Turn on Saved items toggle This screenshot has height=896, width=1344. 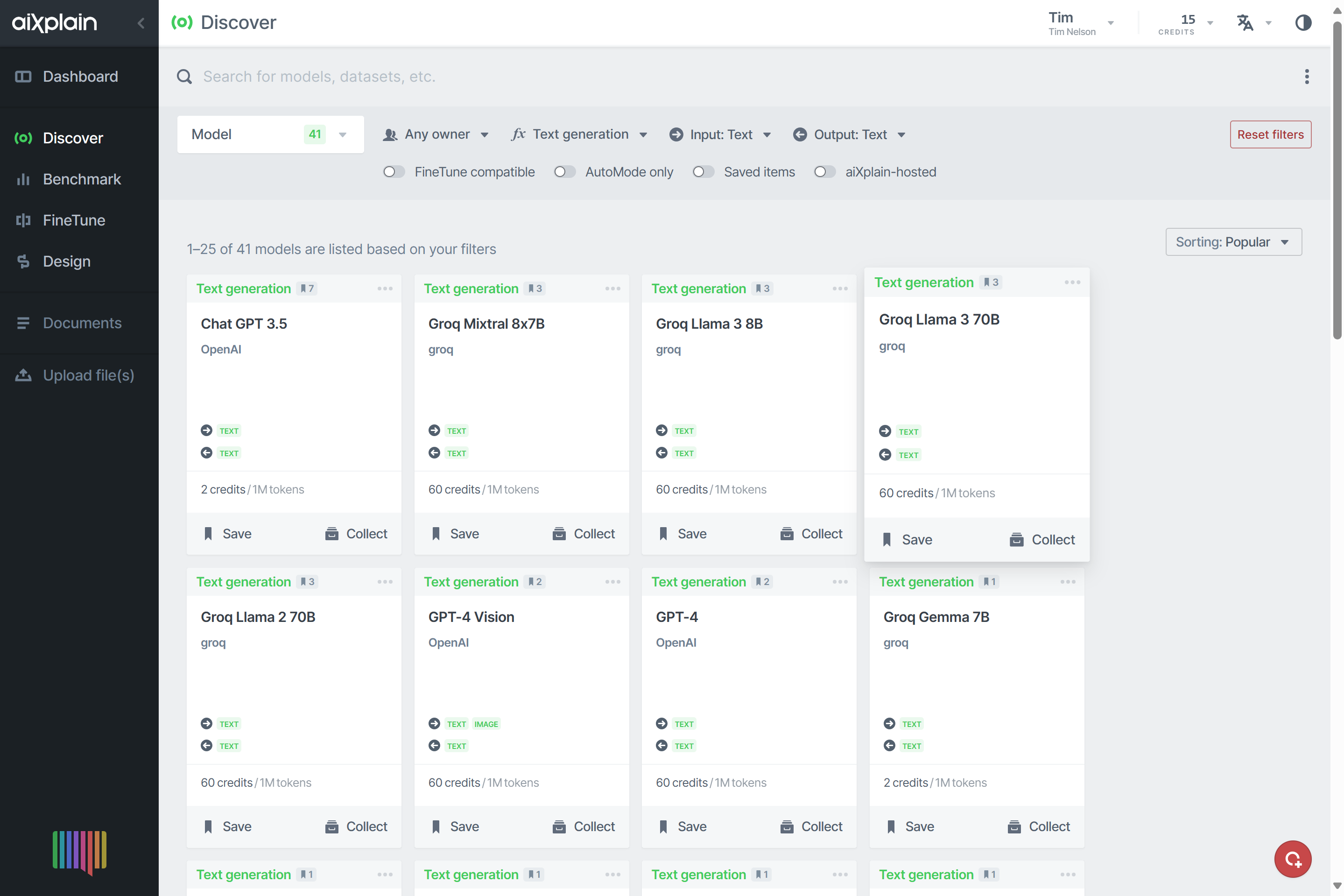click(703, 172)
